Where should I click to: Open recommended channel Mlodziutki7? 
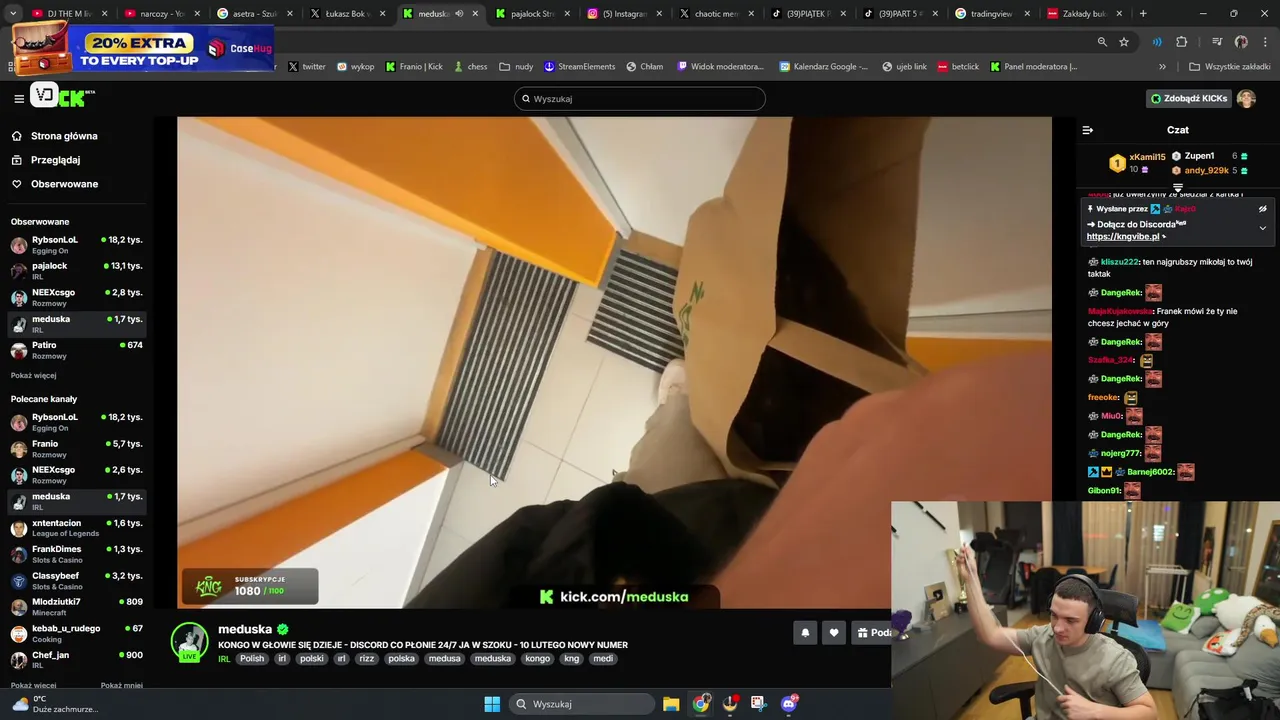[76, 607]
